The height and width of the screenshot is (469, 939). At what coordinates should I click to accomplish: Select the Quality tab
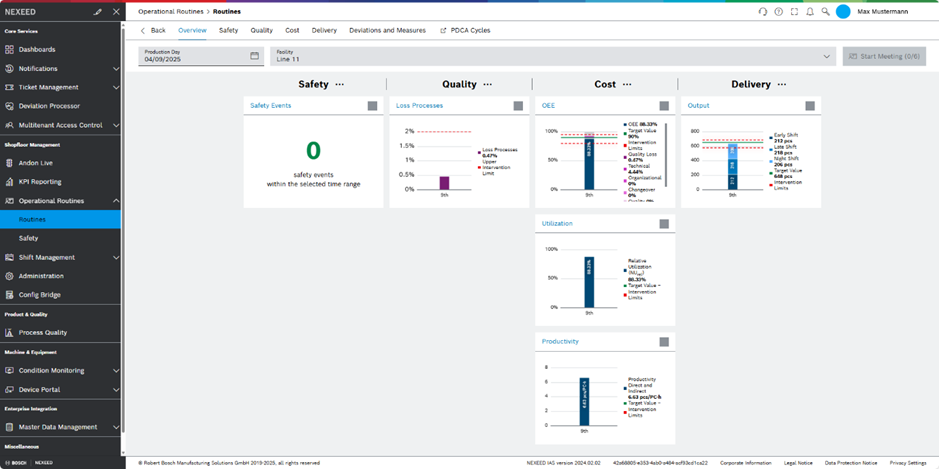click(x=261, y=30)
